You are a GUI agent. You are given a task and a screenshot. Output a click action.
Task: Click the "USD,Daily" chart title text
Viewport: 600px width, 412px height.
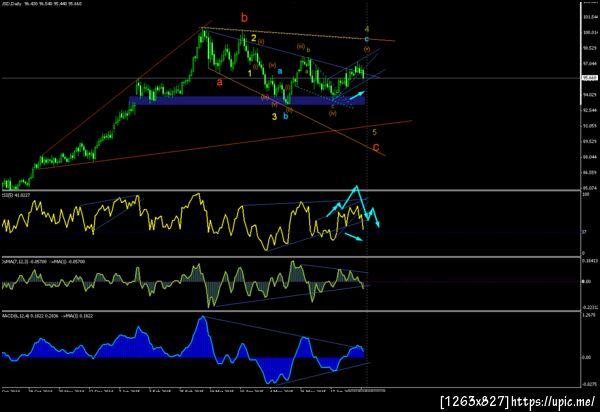pyautogui.click(x=11, y=4)
